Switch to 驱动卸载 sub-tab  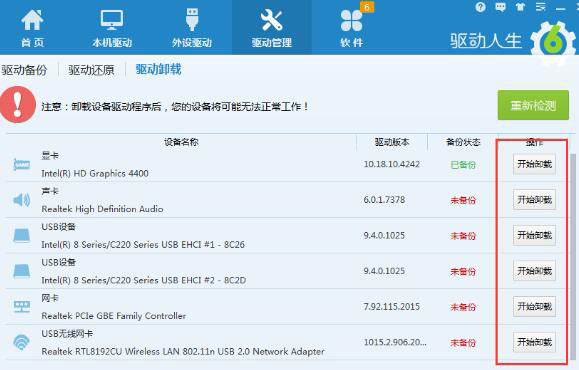[158, 69]
